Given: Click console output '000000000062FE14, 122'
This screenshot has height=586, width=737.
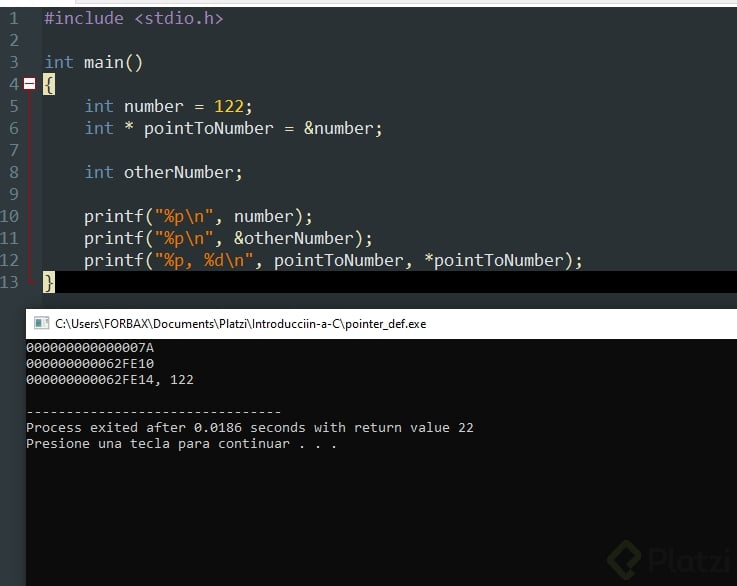Looking at the screenshot, I should pyautogui.click(x=110, y=380).
